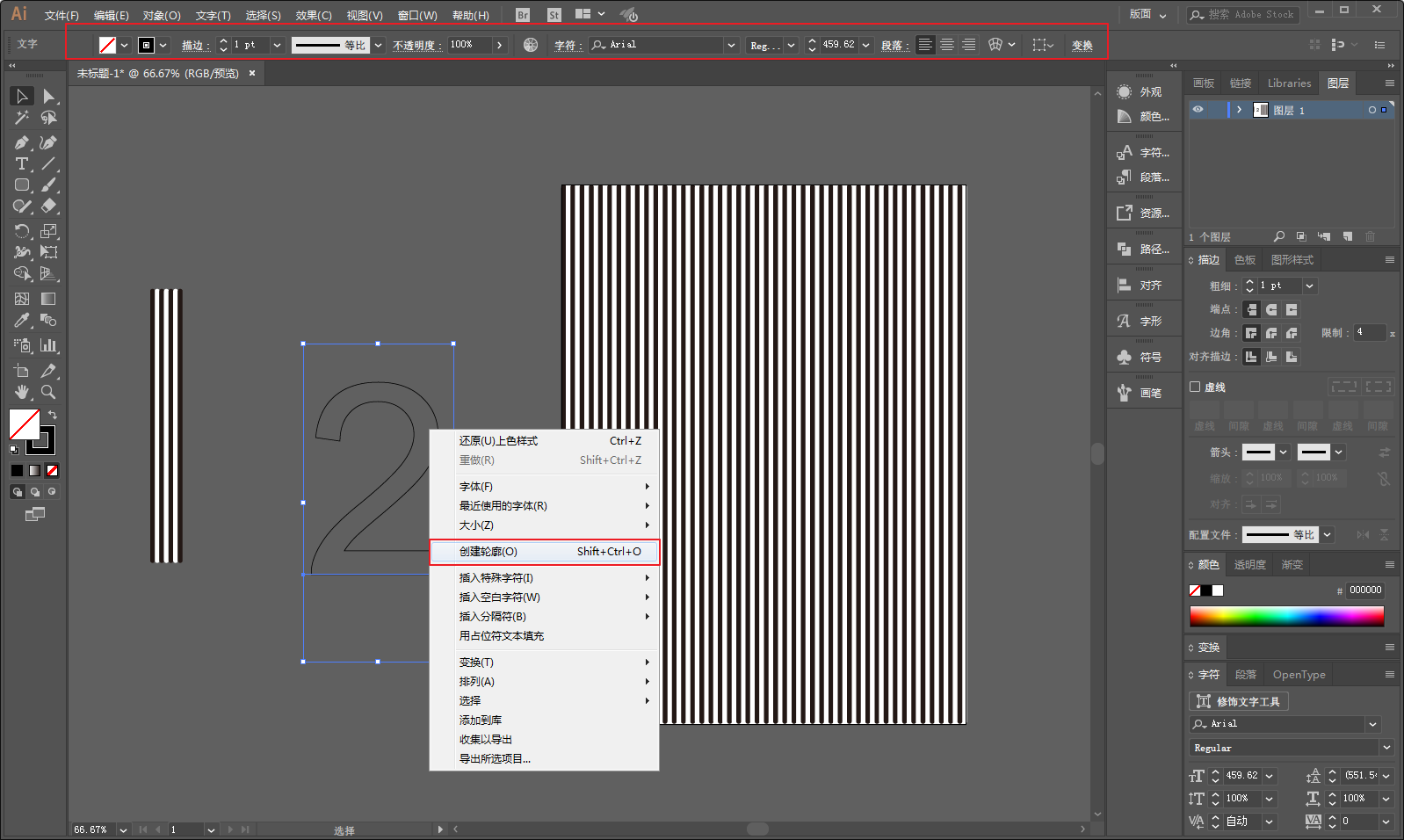
Task: Open the Align (对齐) panel
Action: 1142,285
